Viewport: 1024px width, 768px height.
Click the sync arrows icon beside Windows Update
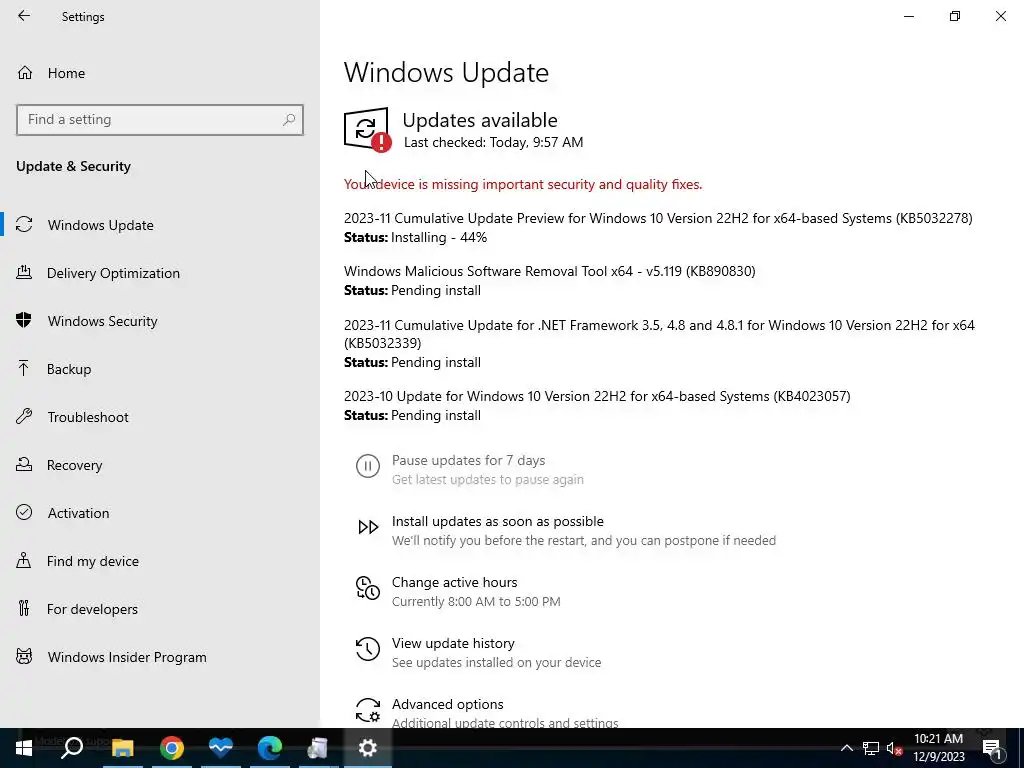coord(24,225)
